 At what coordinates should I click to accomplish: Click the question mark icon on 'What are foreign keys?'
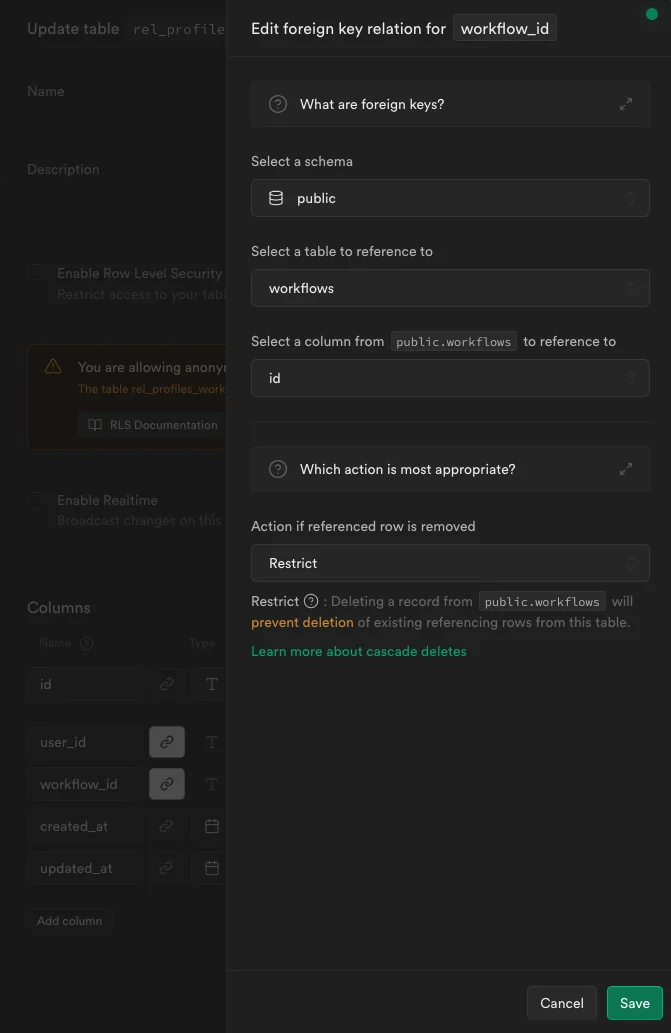(x=277, y=103)
